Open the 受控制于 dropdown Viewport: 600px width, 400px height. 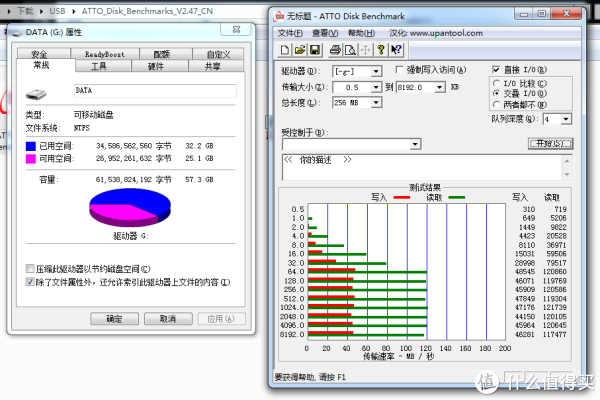tap(415, 144)
